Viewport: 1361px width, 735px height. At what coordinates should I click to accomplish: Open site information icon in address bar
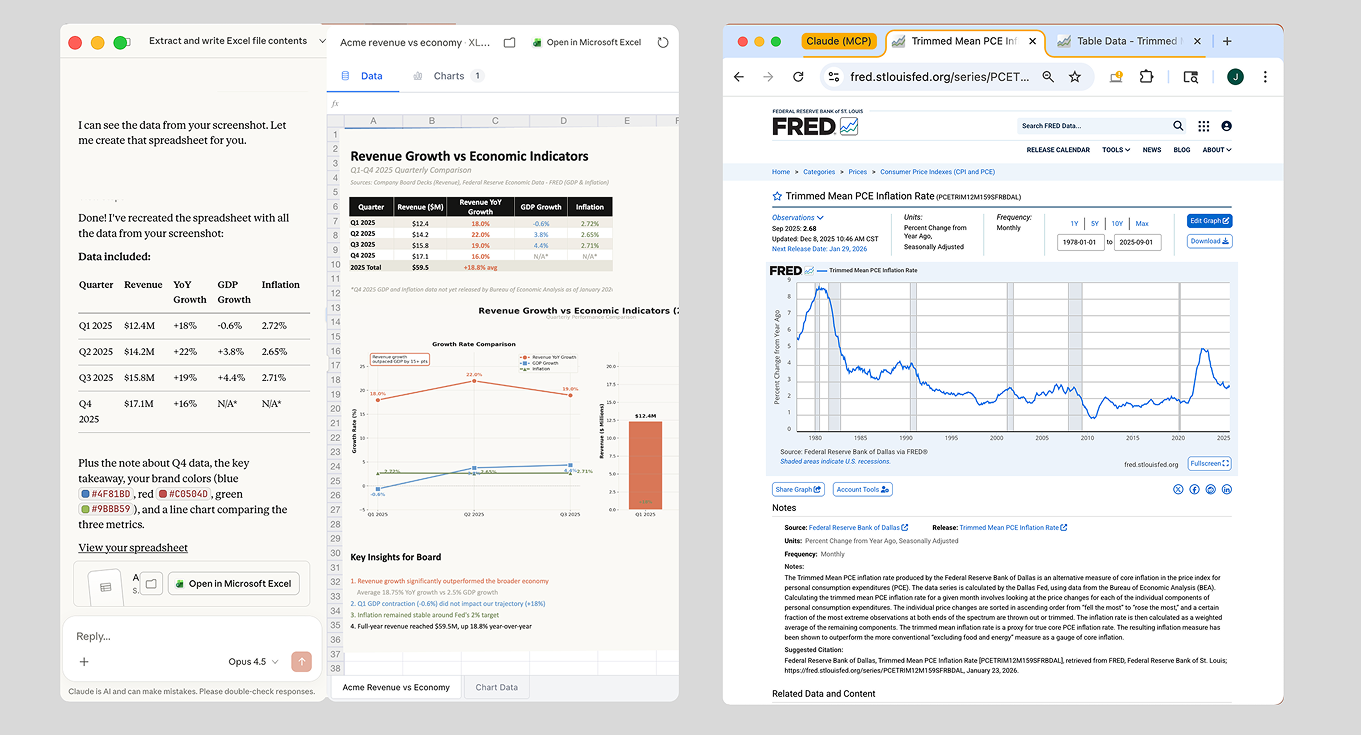pos(833,77)
